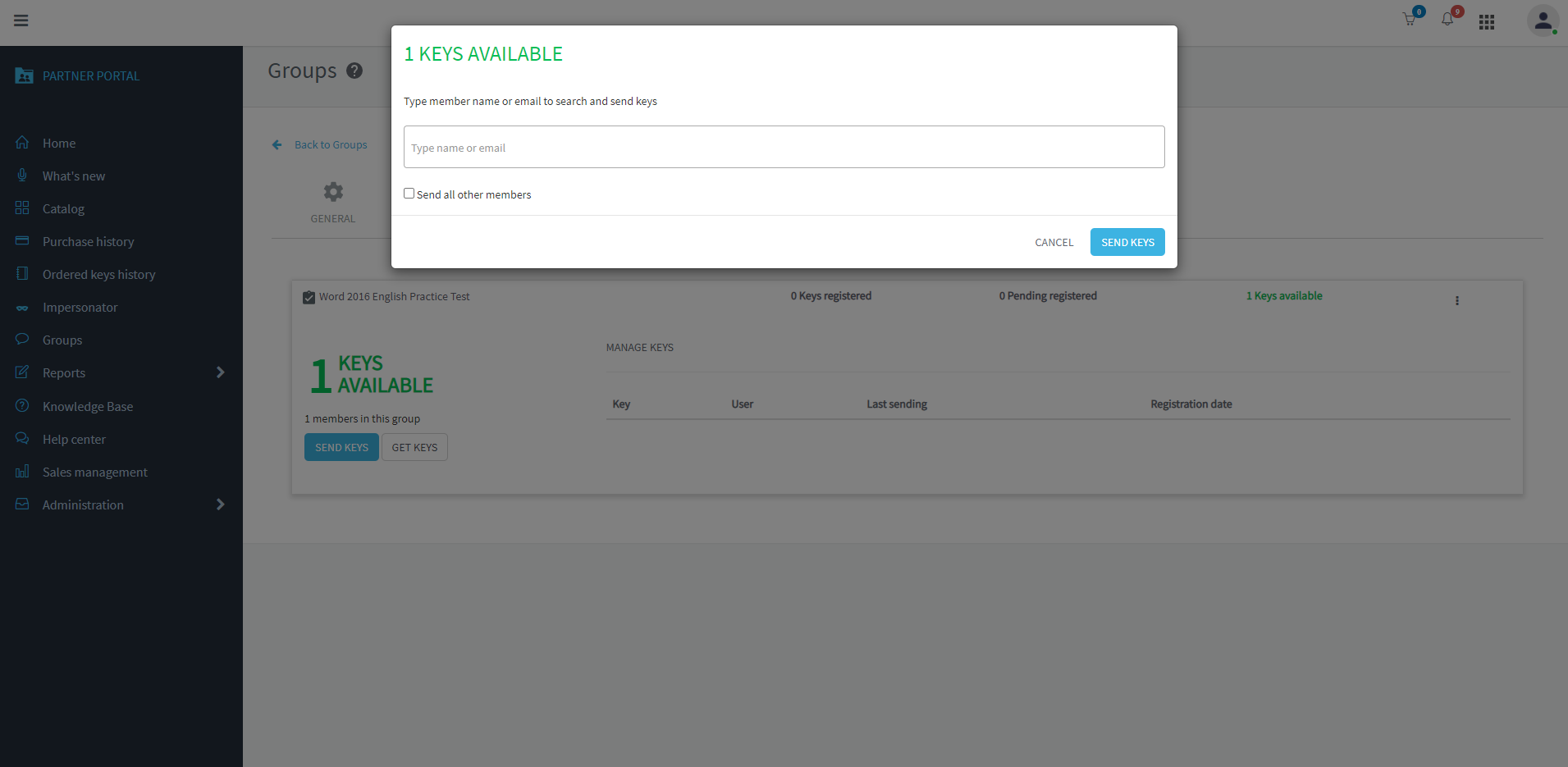Click SEND KEYS in the dialog
Screen dimensions: 1568x767
coord(1127,242)
